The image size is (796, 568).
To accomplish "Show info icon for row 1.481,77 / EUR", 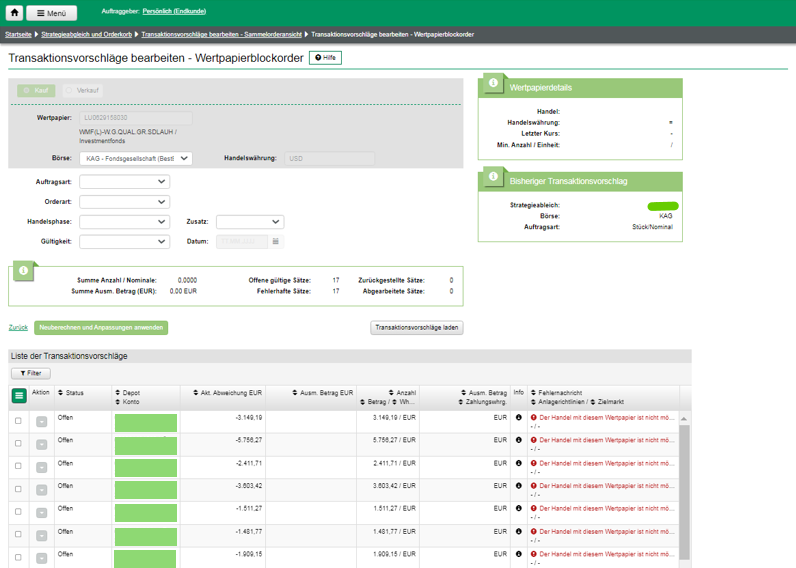I will point(518,531).
